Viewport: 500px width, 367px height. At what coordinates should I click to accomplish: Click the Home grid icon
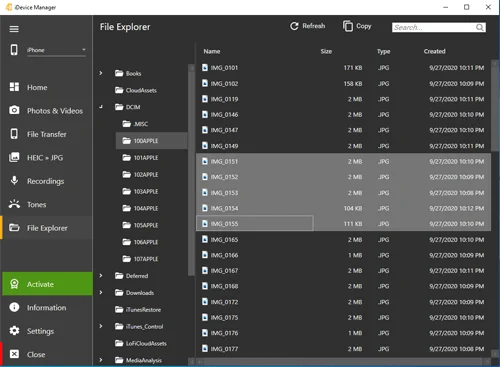(14, 87)
